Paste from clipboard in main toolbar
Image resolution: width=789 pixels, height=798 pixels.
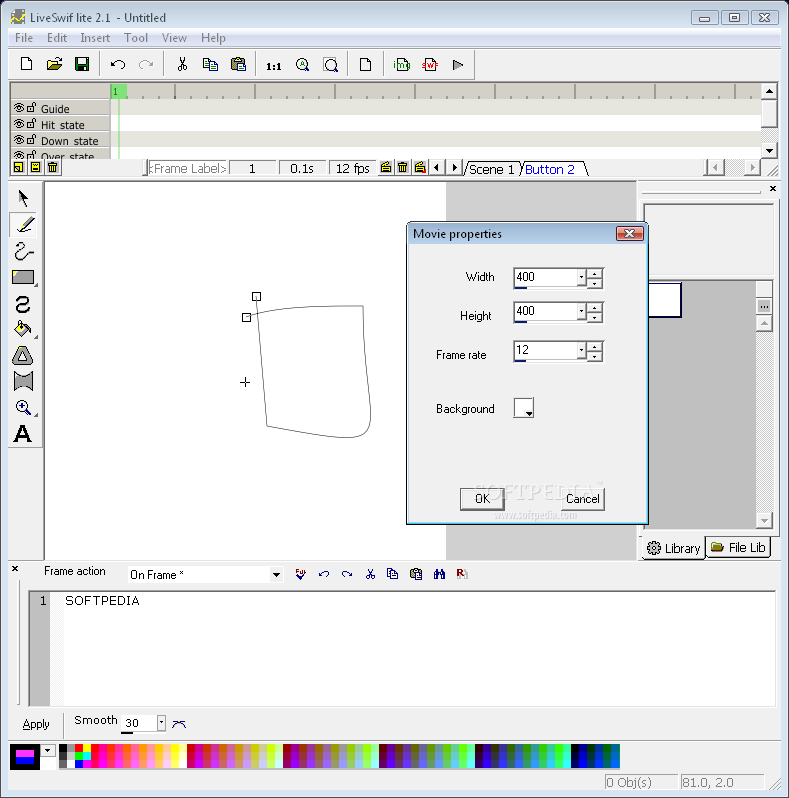click(238, 64)
